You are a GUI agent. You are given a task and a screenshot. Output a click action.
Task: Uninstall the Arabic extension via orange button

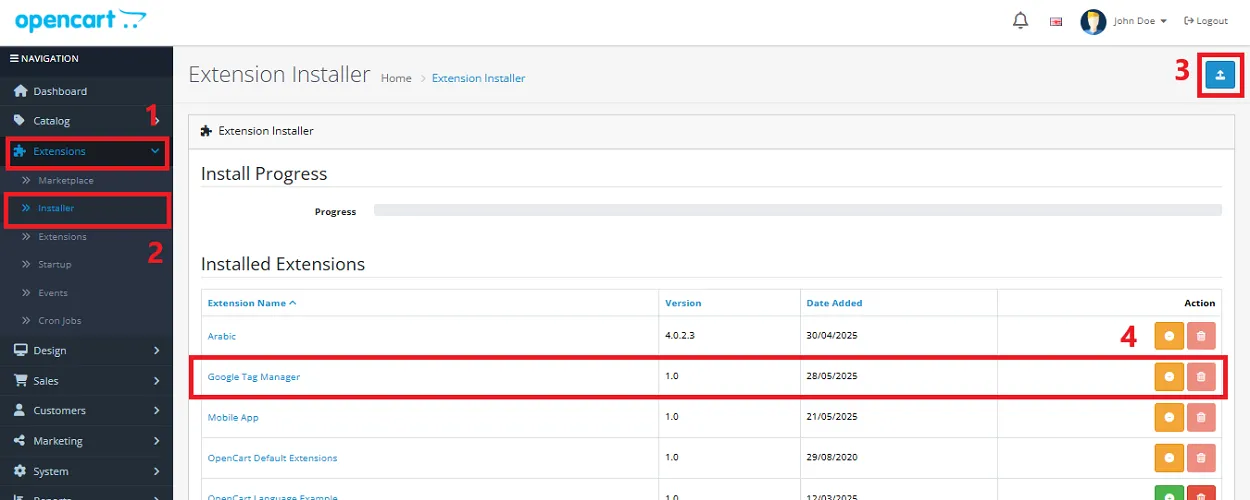(x=1168, y=336)
